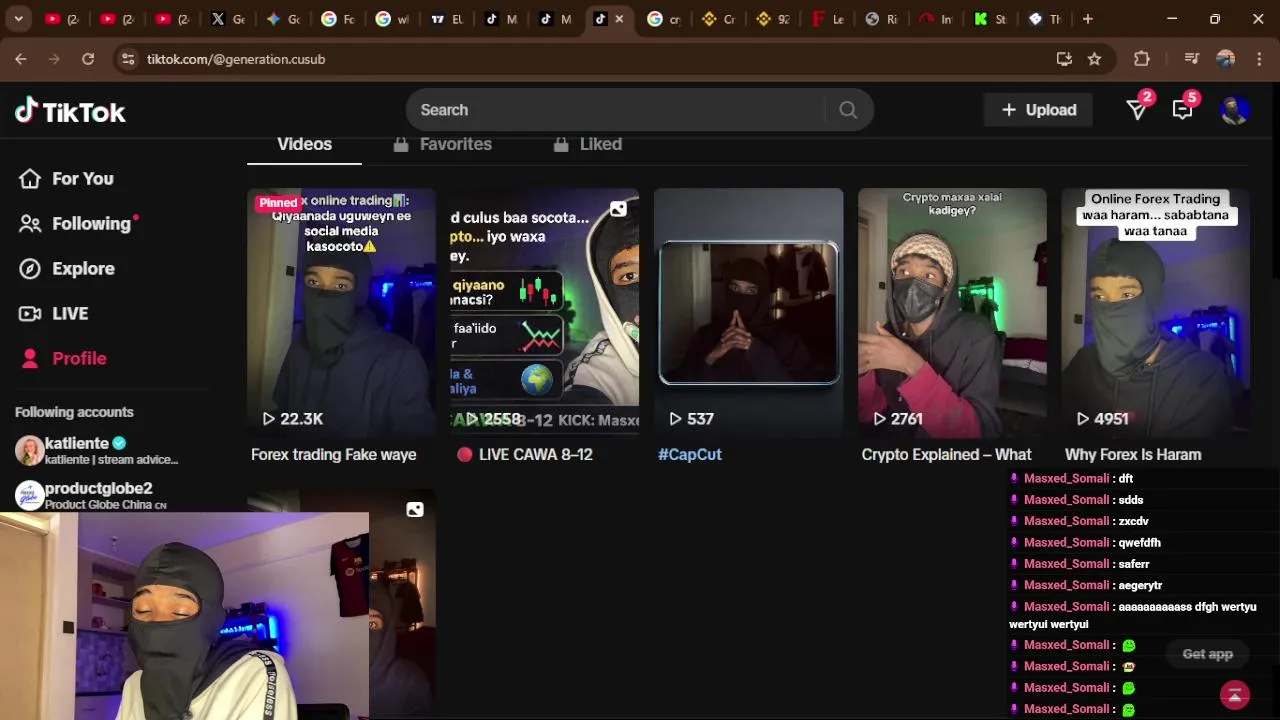Expand the tab search dropdown
This screenshot has height=720, width=1280.
[x=18, y=19]
